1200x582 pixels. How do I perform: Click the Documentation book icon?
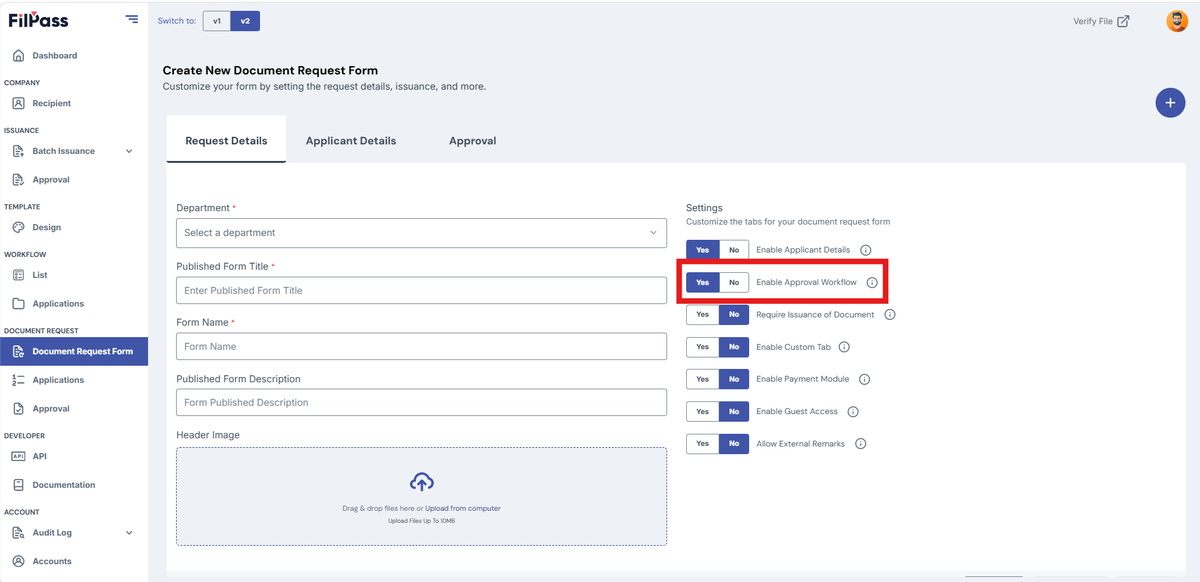[x=18, y=485]
